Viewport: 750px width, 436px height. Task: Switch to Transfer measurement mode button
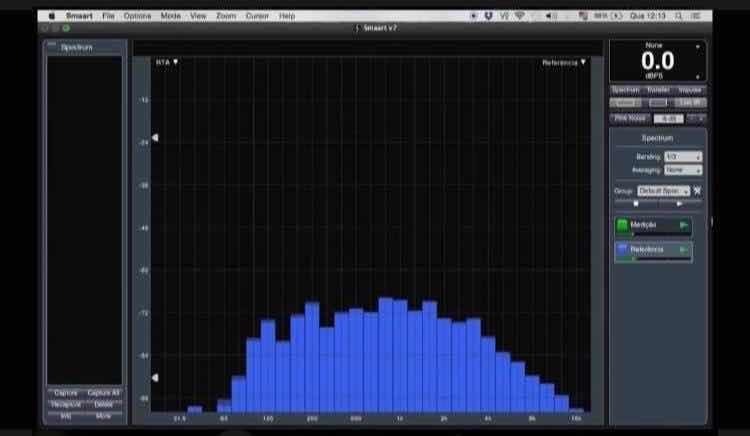658,90
